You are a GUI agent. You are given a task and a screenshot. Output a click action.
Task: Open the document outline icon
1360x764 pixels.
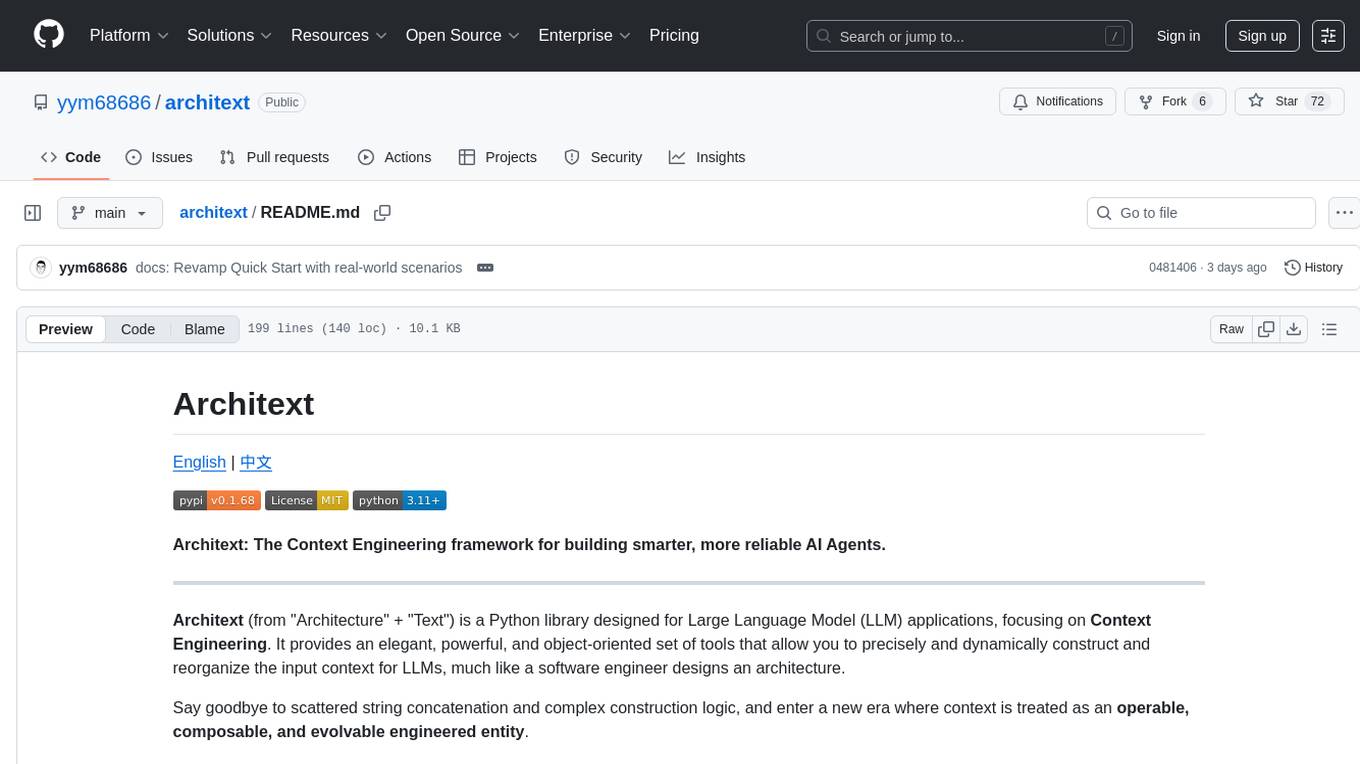[x=1329, y=329]
